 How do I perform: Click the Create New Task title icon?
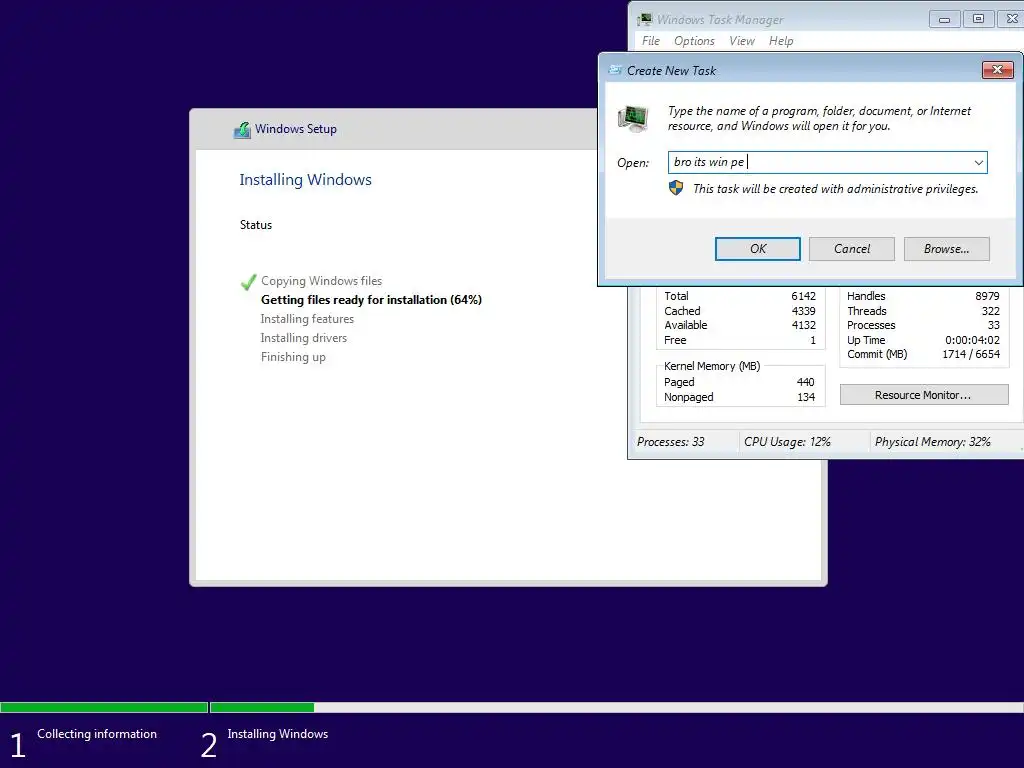(x=615, y=70)
